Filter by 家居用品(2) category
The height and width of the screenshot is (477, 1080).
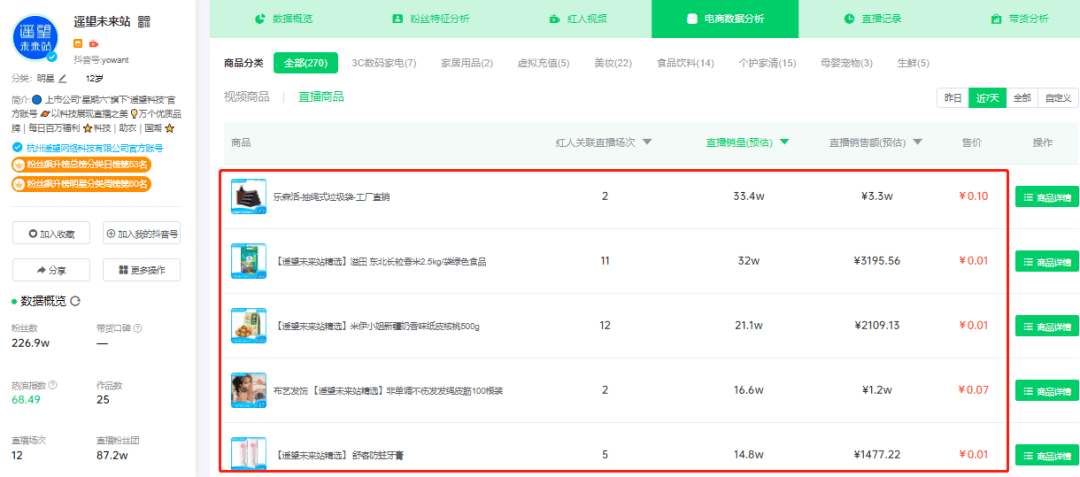pyautogui.click(x=467, y=63)
